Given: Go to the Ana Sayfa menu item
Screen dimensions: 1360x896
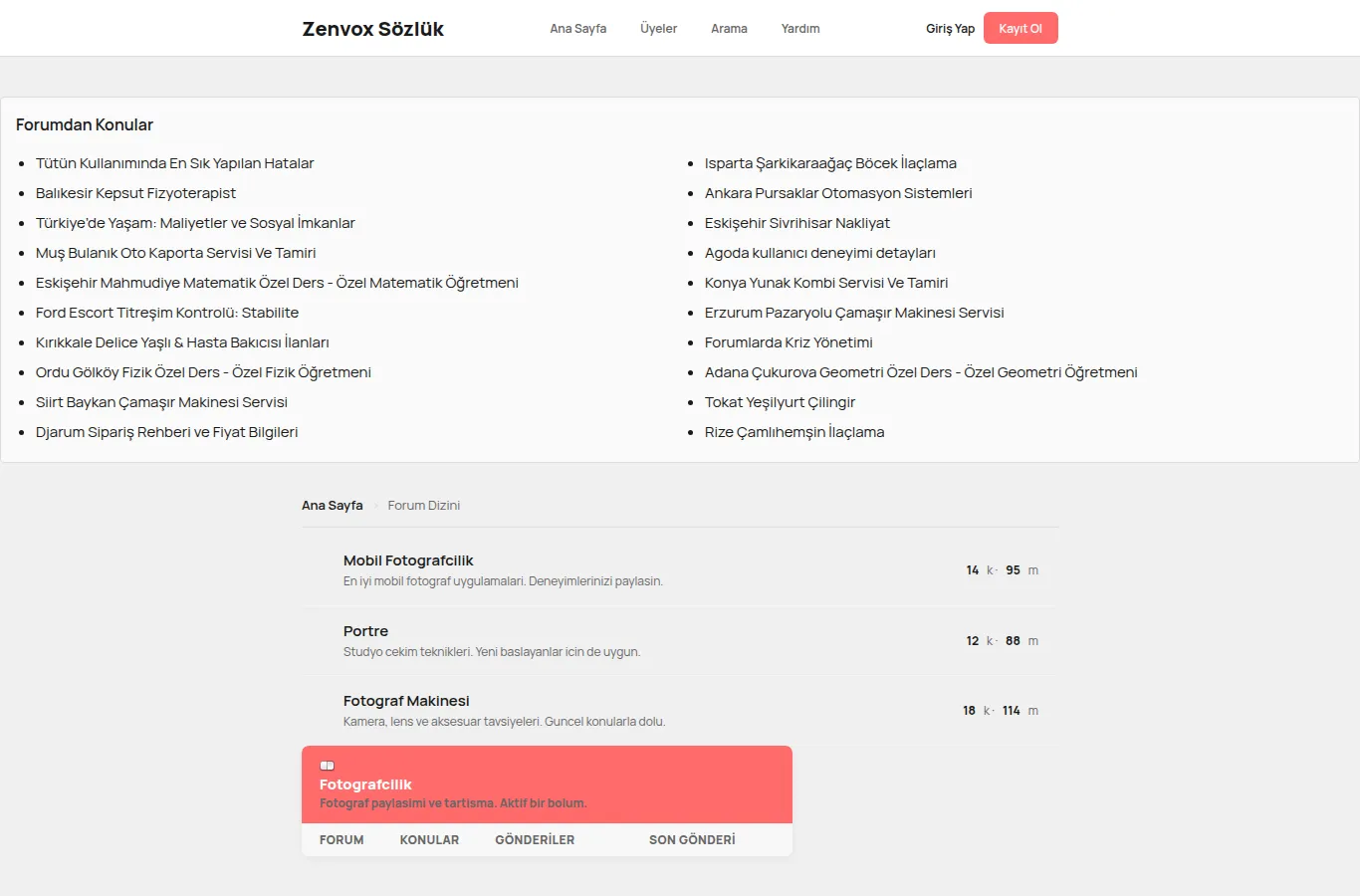Looking at the screenshot, I should point(577,29).
